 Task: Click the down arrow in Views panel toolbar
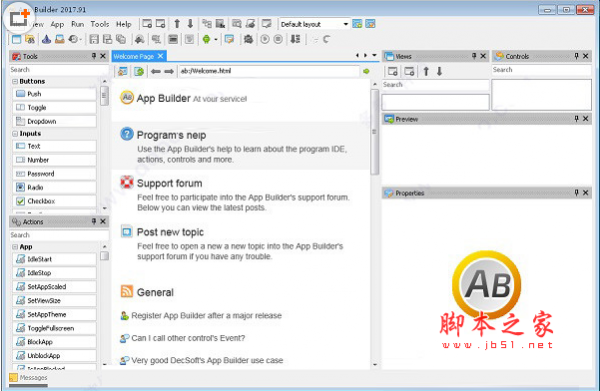439,71
